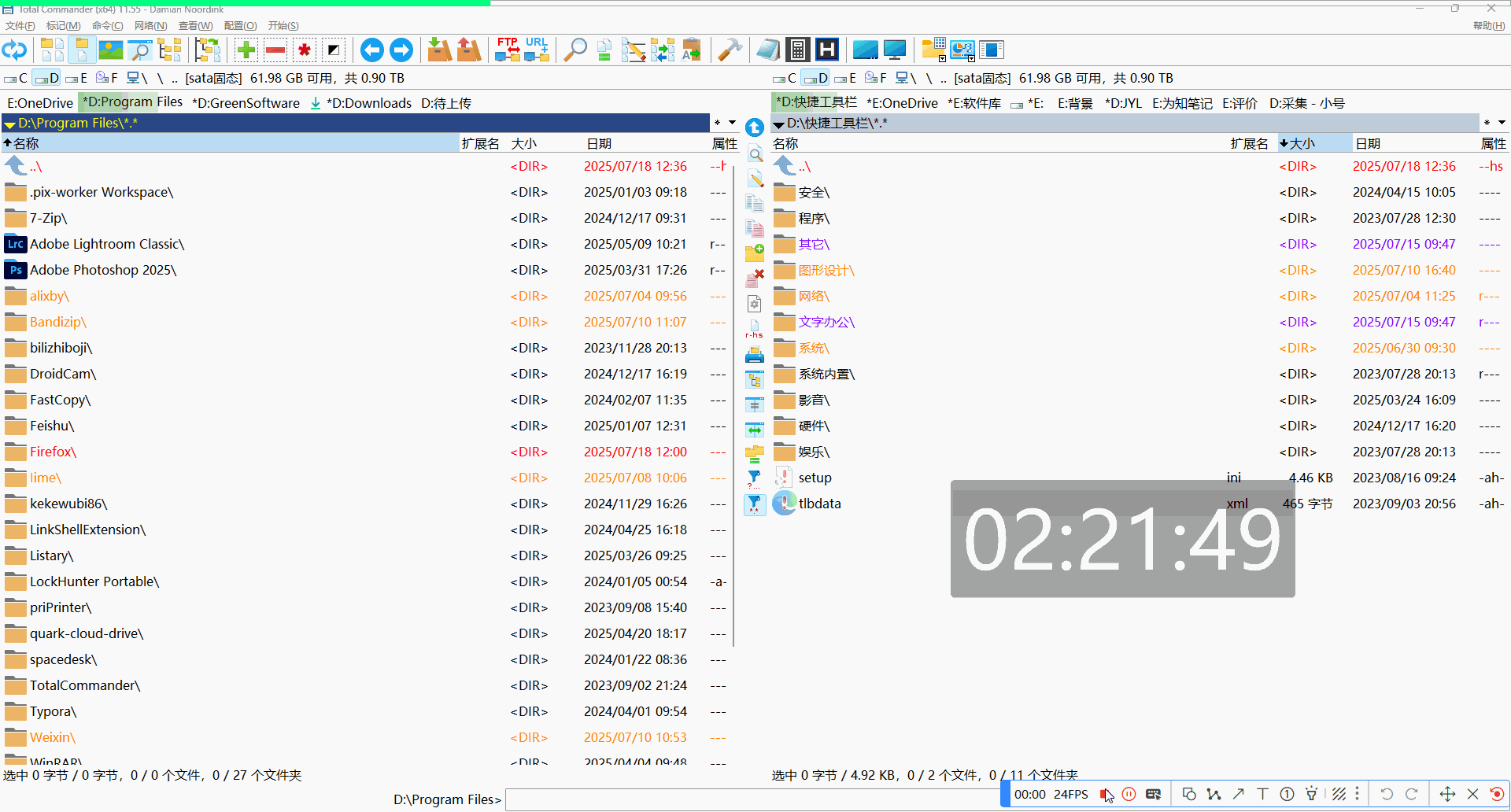Click the left panel vertical scrollbar

coord(733,405)
